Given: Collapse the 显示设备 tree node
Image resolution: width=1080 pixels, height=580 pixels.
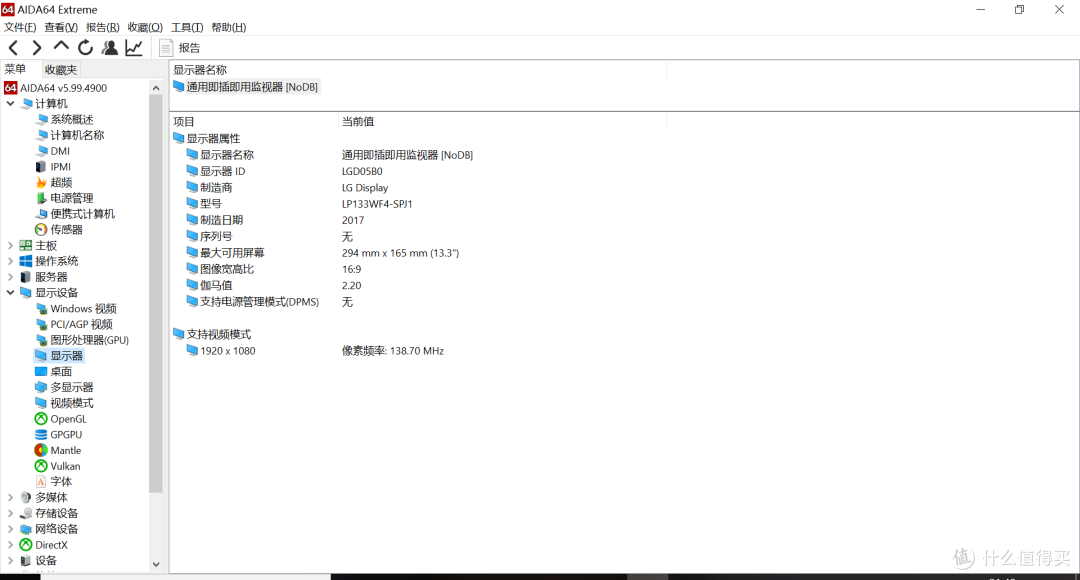Looking at the screenshot, I should click(10, 293).
